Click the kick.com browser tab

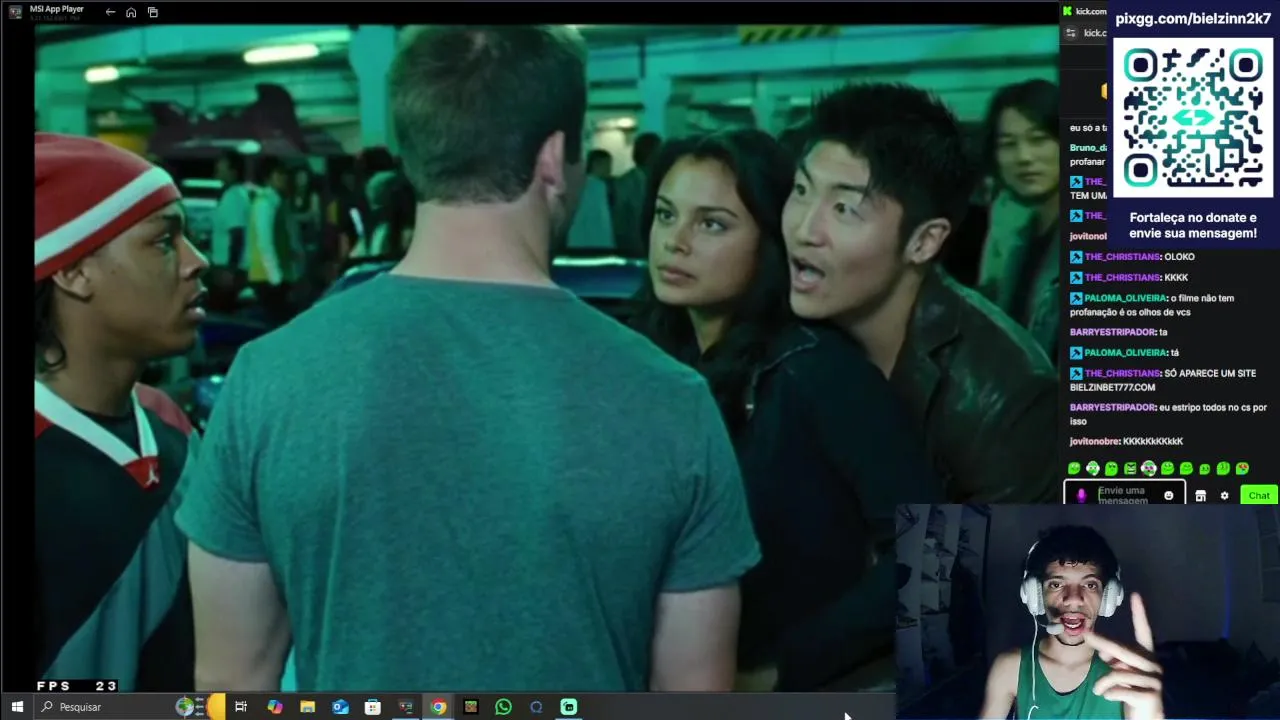pos(1085,11)
